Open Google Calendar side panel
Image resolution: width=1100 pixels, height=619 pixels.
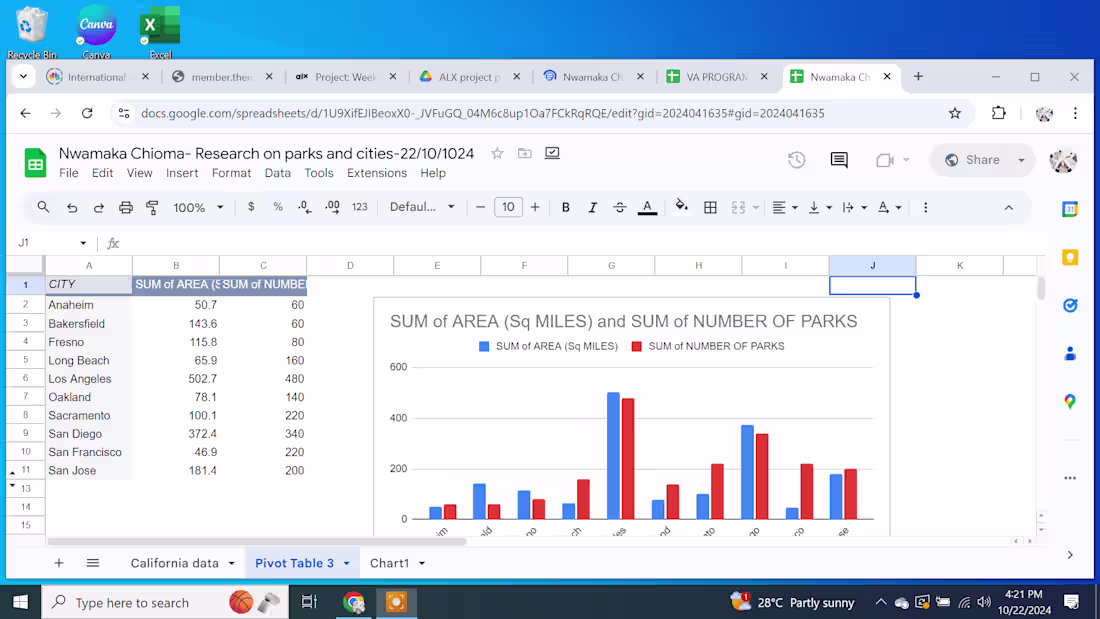click(x=1070, y=209)
